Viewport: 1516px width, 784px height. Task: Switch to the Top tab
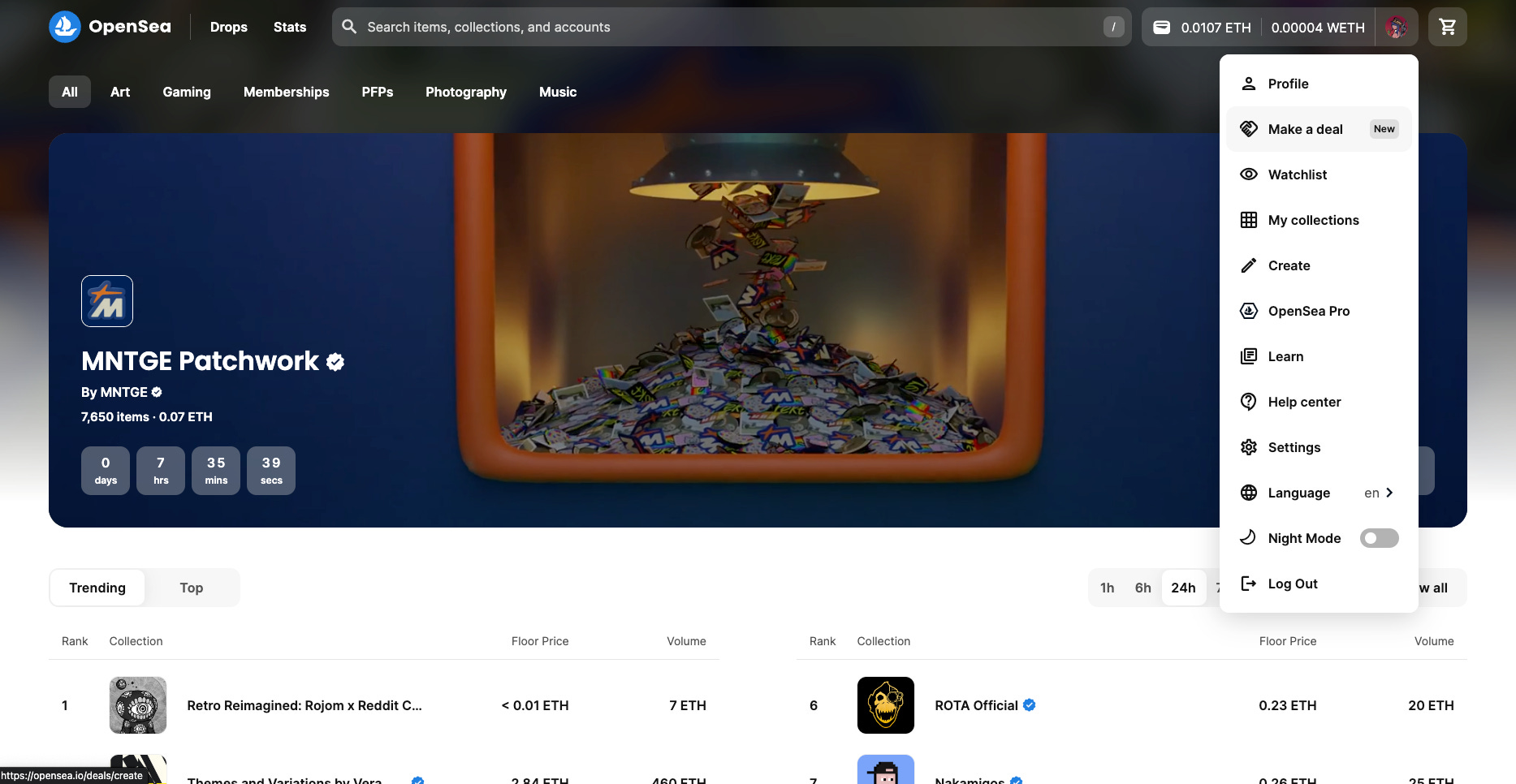click(x=192, y=588)
